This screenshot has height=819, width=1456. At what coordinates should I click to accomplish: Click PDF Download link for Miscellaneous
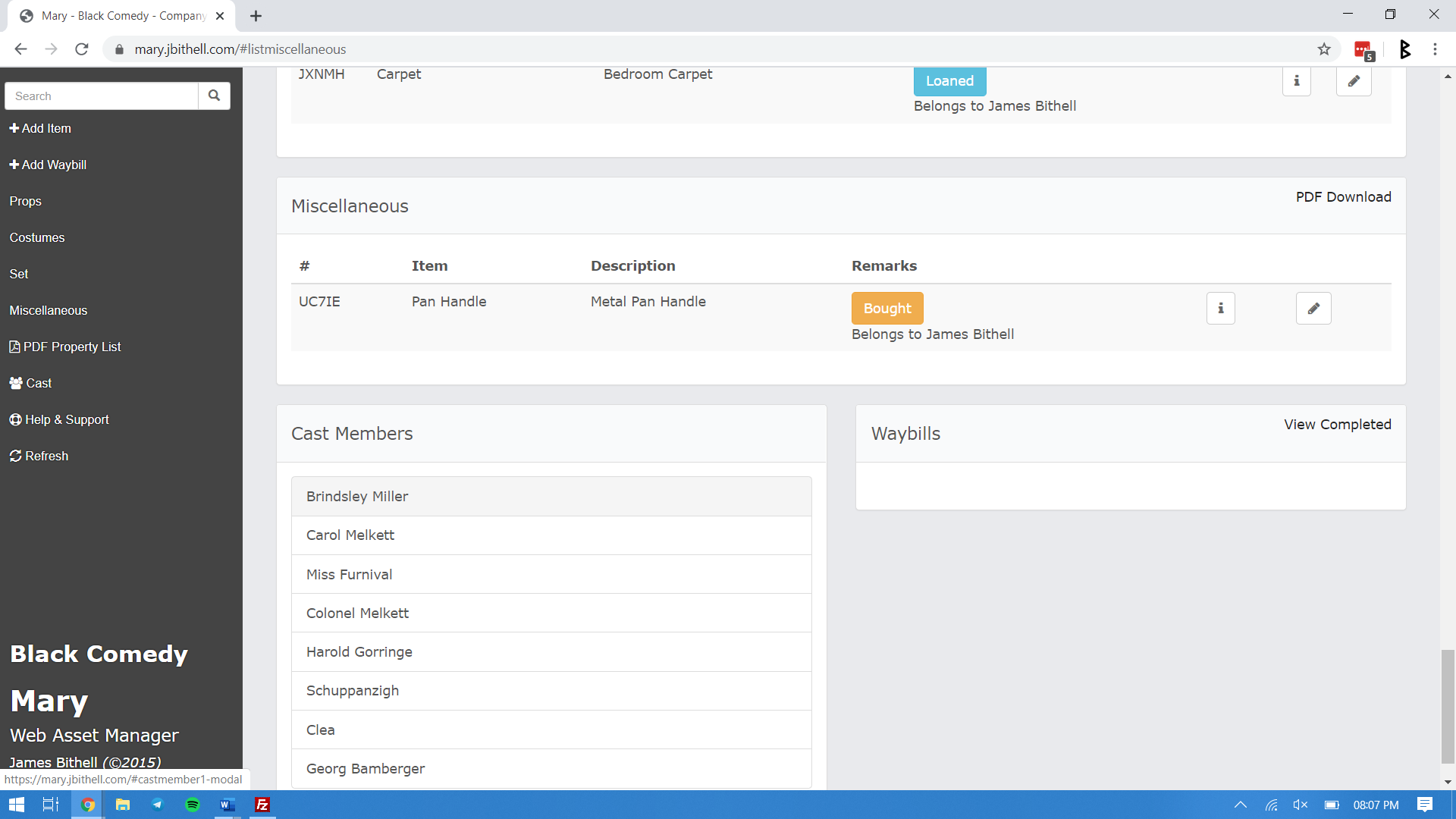coord(1343,197)
